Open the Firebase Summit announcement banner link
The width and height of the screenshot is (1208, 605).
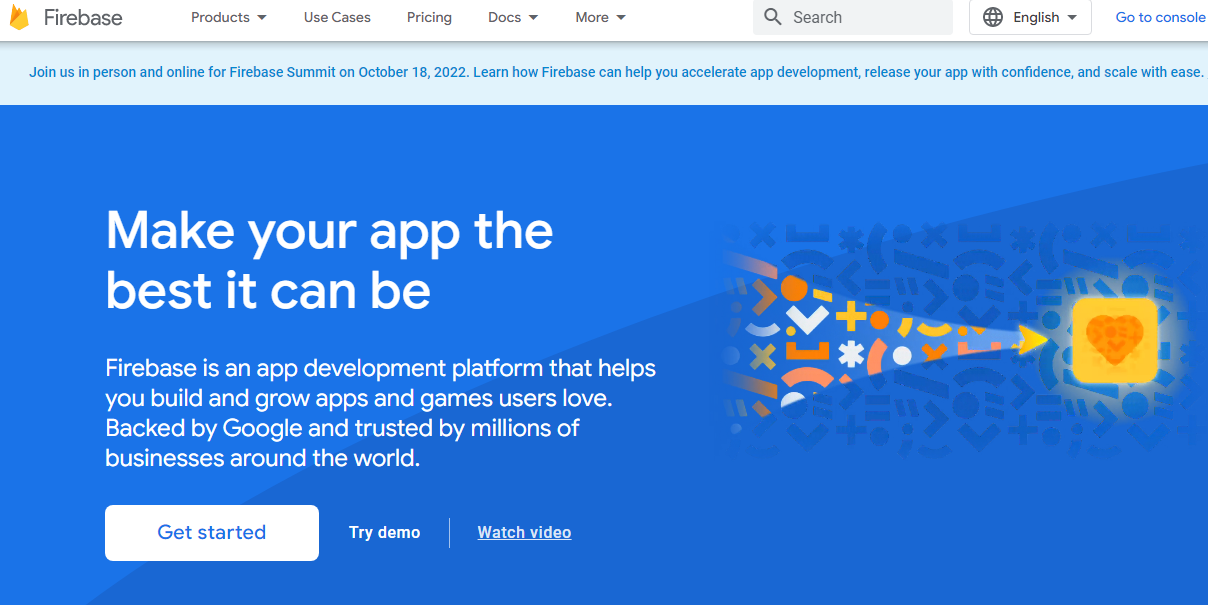(616, 72)
